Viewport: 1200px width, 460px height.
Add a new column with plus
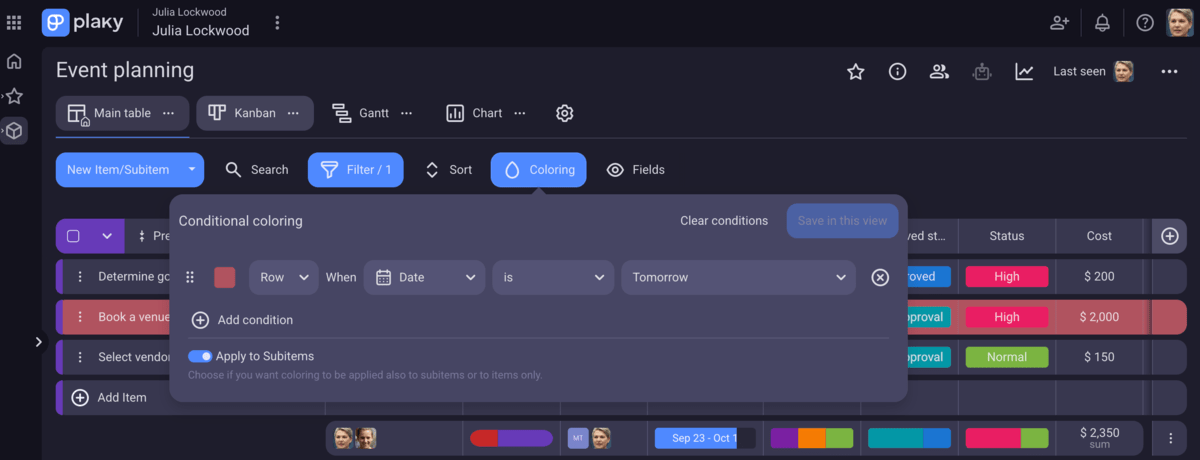coord(1169,236)
